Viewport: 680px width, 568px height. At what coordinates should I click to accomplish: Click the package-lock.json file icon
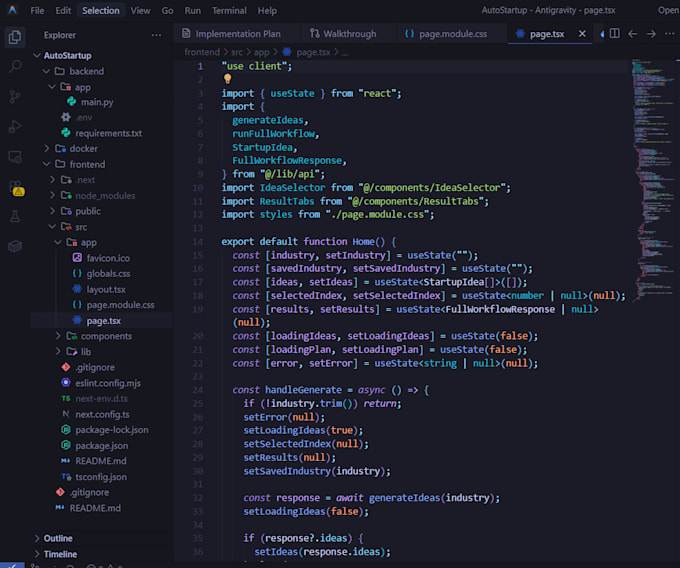(x=66, y=429)
